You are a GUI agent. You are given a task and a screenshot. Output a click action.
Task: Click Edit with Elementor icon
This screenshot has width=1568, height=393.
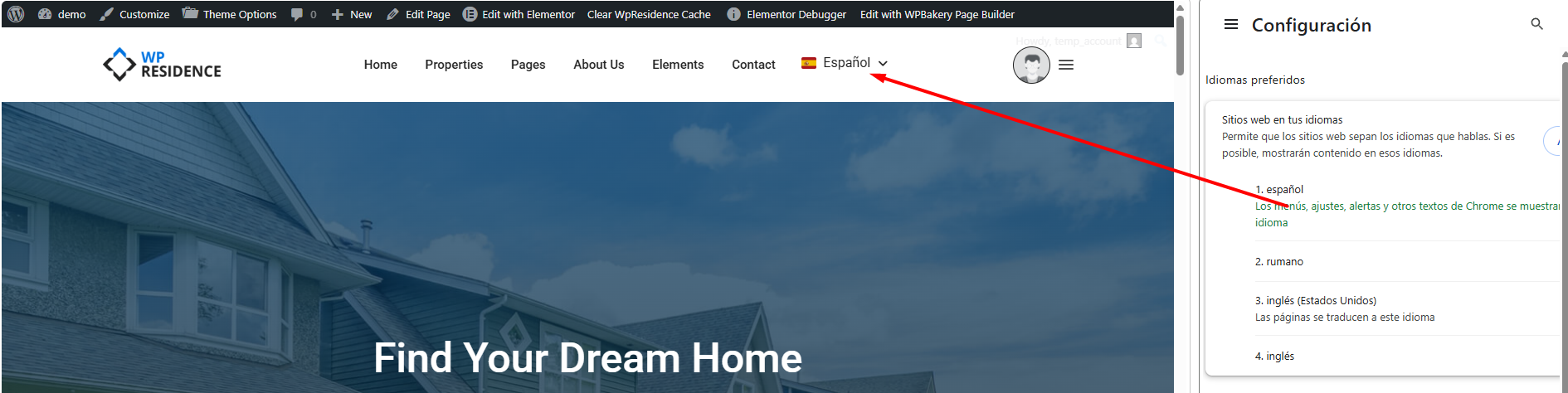tap(470, 14)
